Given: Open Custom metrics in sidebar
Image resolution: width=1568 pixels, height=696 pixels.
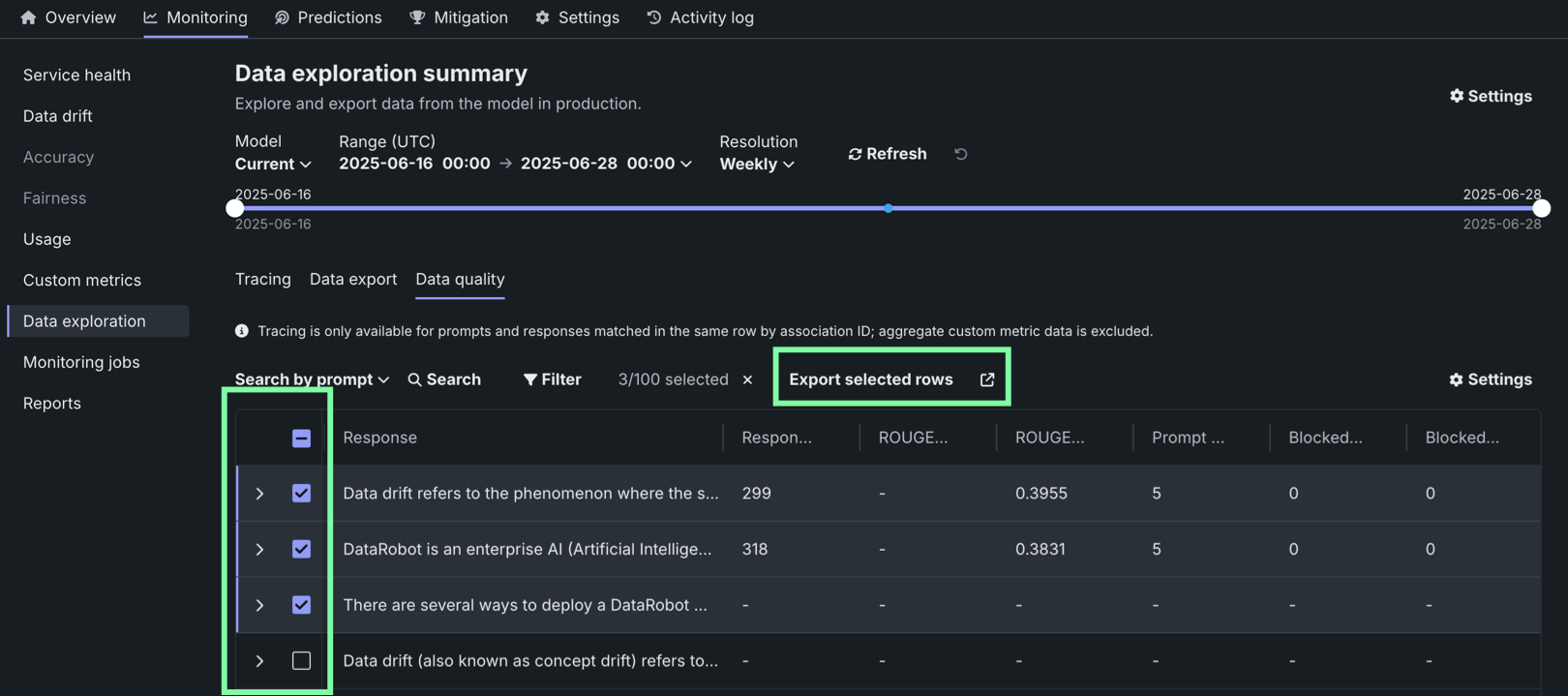Looking at the screenshot, I should point(82,280).
